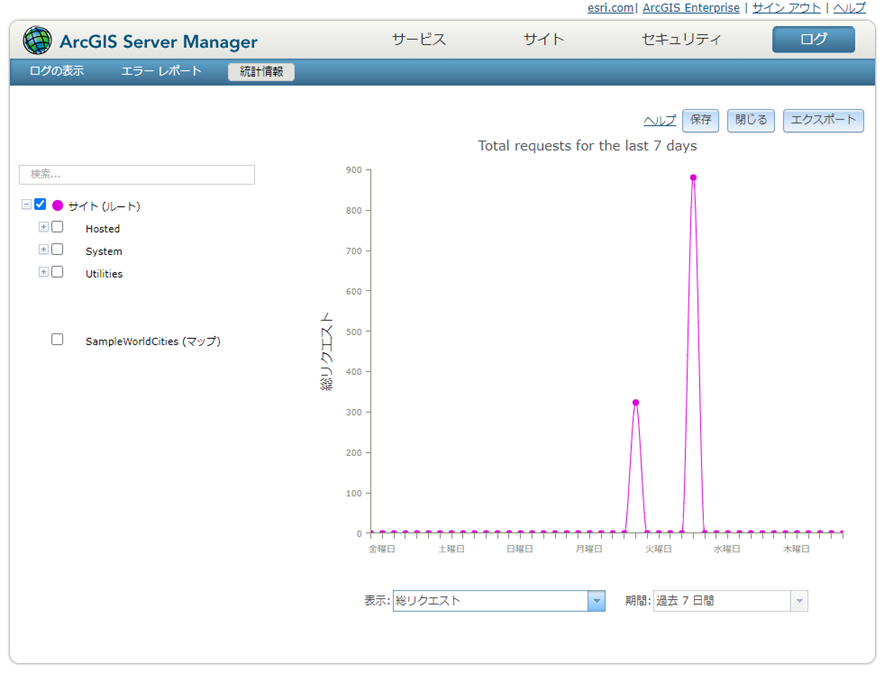Expand the Utilities folder node
This screenshot has width=884, height=673.
(x=43, y=272)
